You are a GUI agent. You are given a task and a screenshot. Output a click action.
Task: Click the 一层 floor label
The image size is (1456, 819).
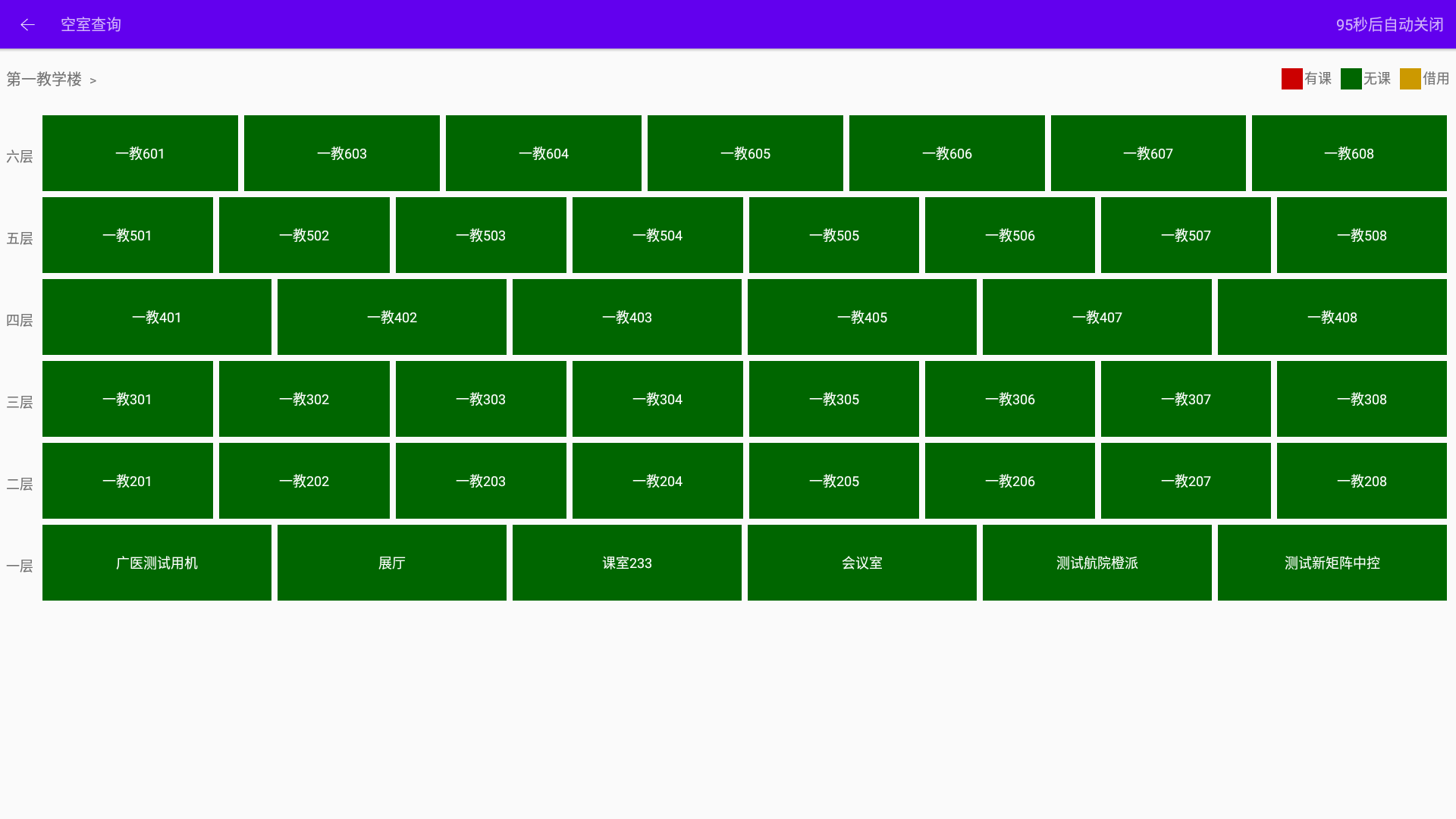click(x=20, y=566)
